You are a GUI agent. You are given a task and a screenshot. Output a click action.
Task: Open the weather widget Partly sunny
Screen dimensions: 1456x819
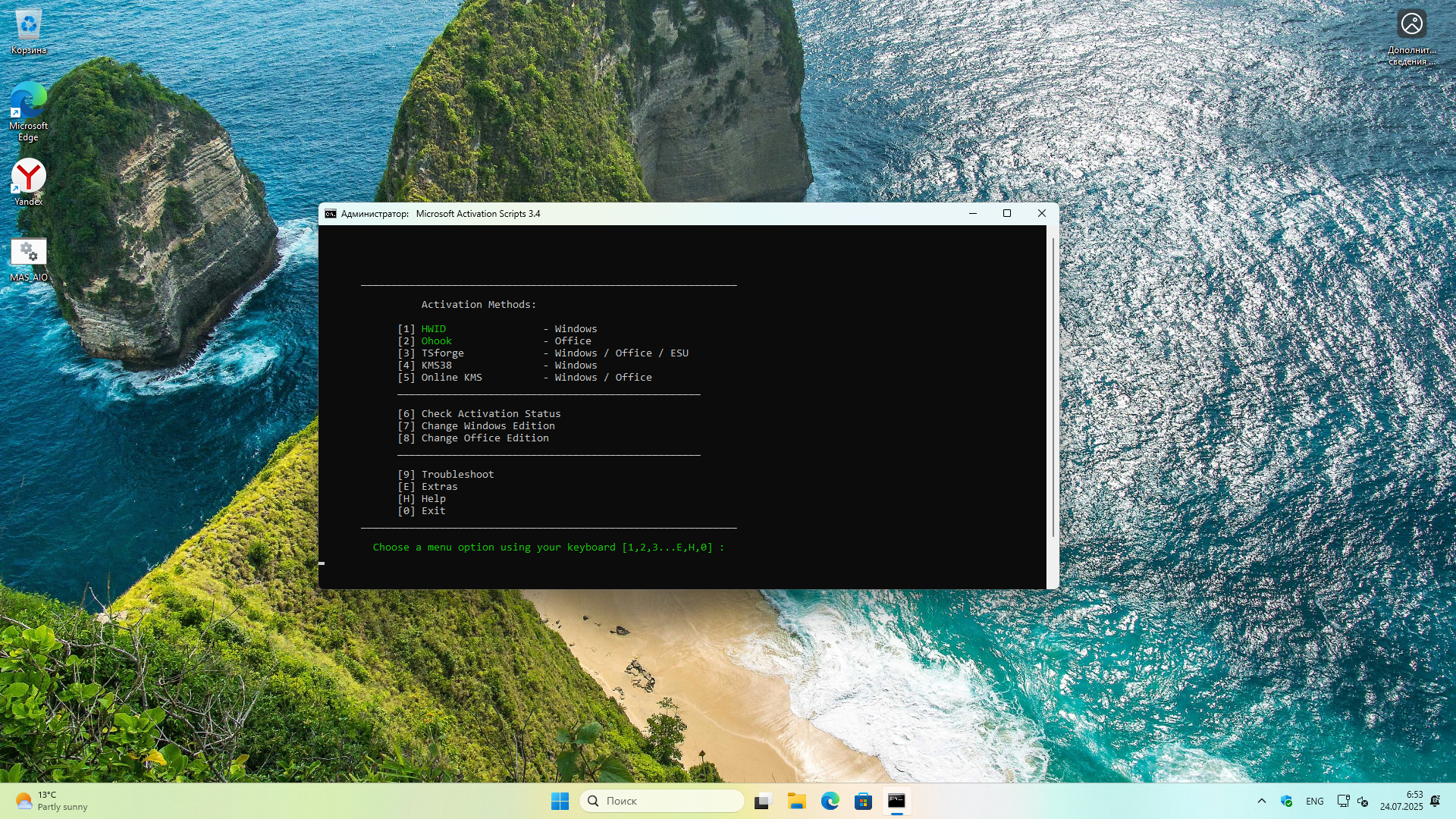coord(52,801)
